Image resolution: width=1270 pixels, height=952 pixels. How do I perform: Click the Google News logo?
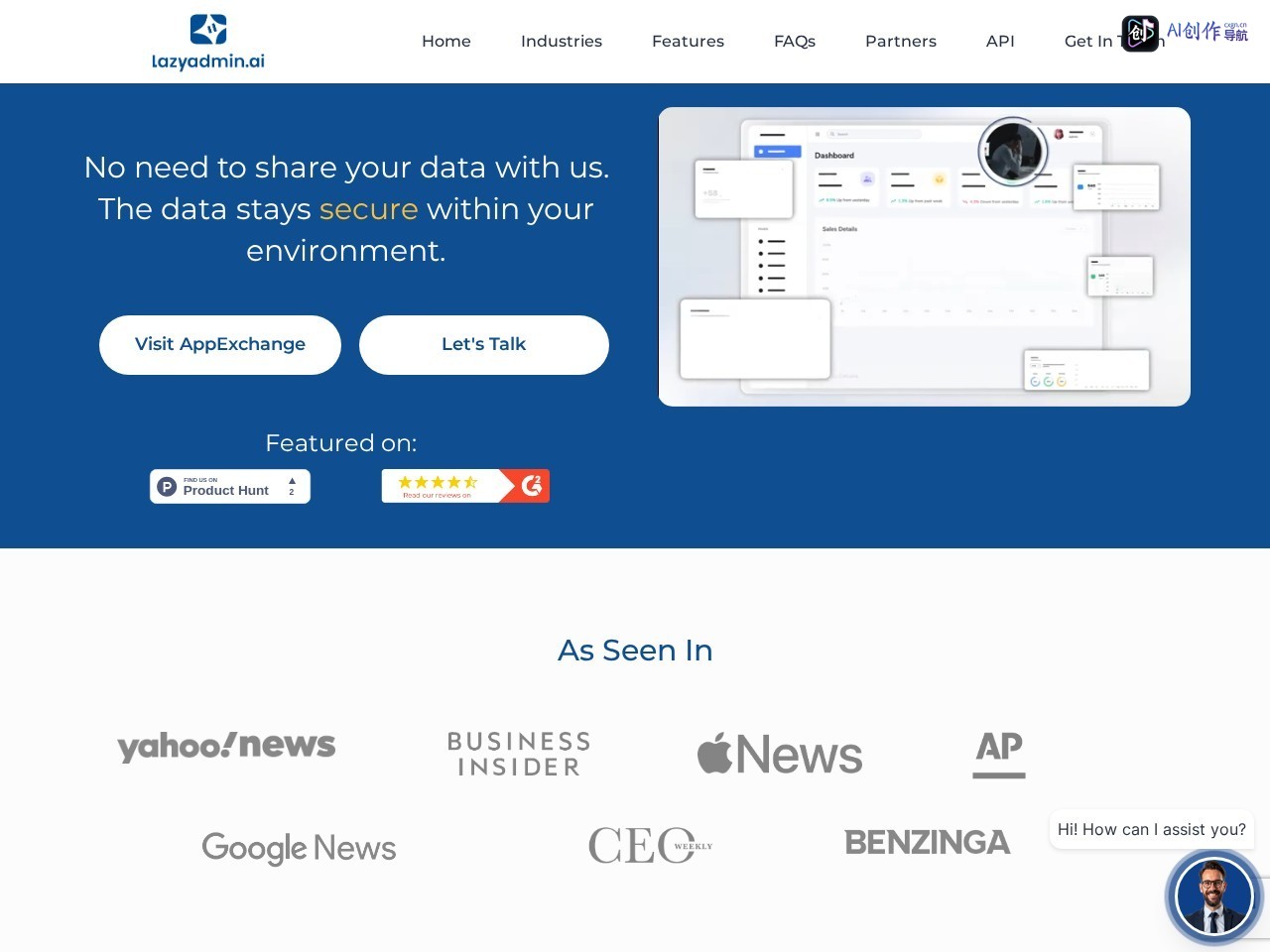[299, 848]
